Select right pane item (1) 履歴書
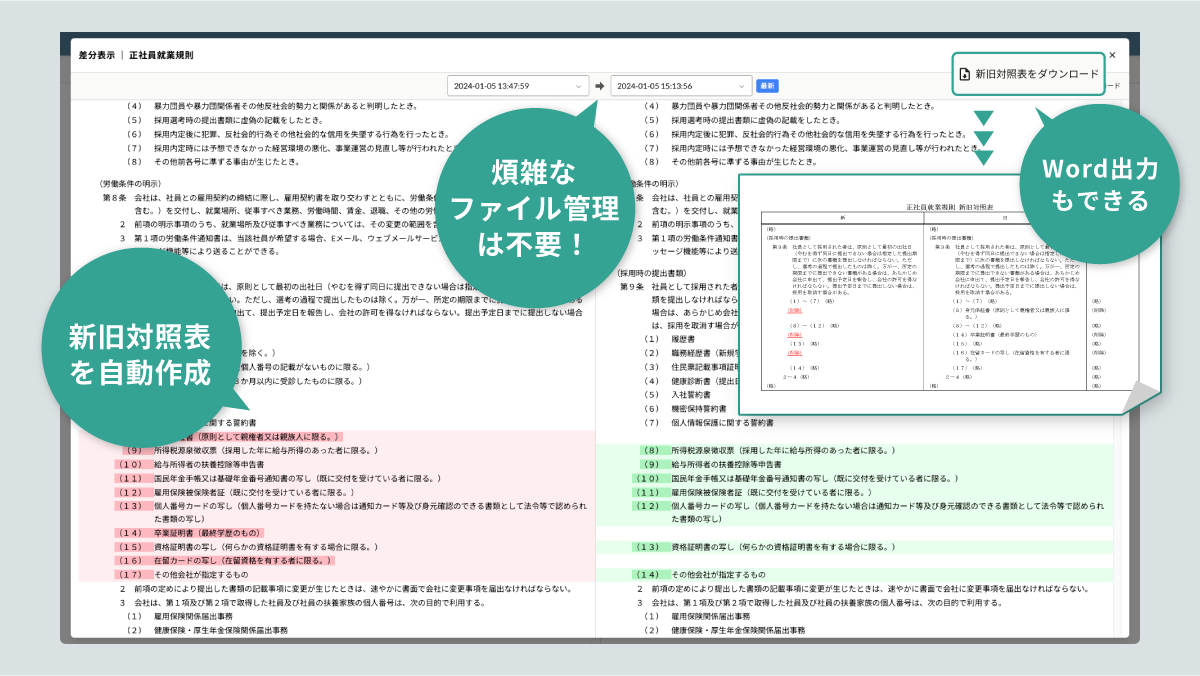The height and width of the screenshot is (676, 1200). click(x=669, y=339)
